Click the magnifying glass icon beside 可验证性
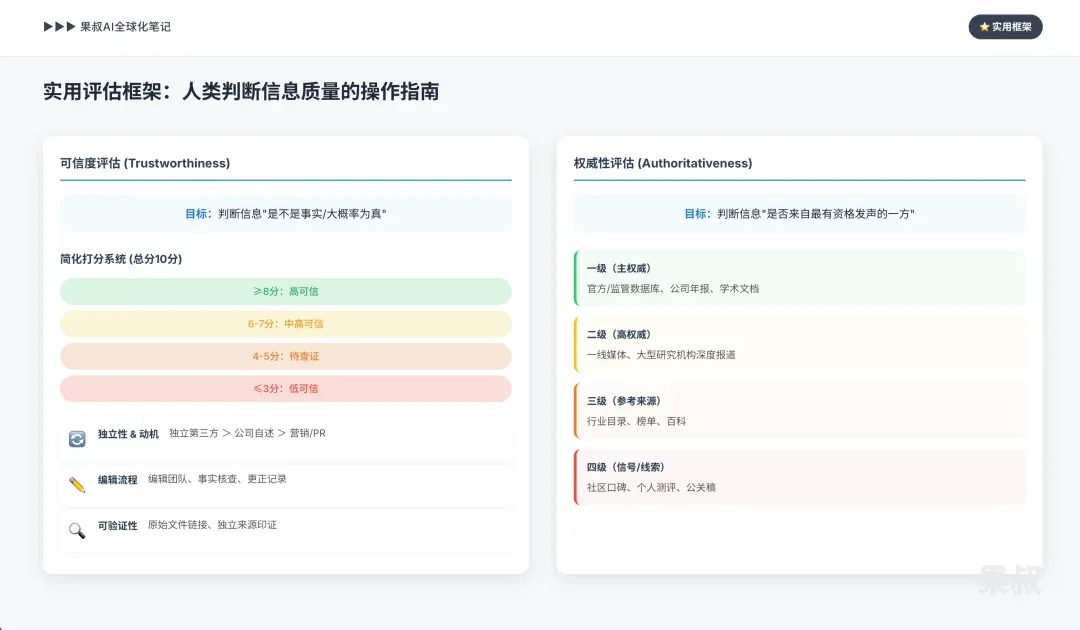This screenshot has width=1080, height=630. (77, 530)
